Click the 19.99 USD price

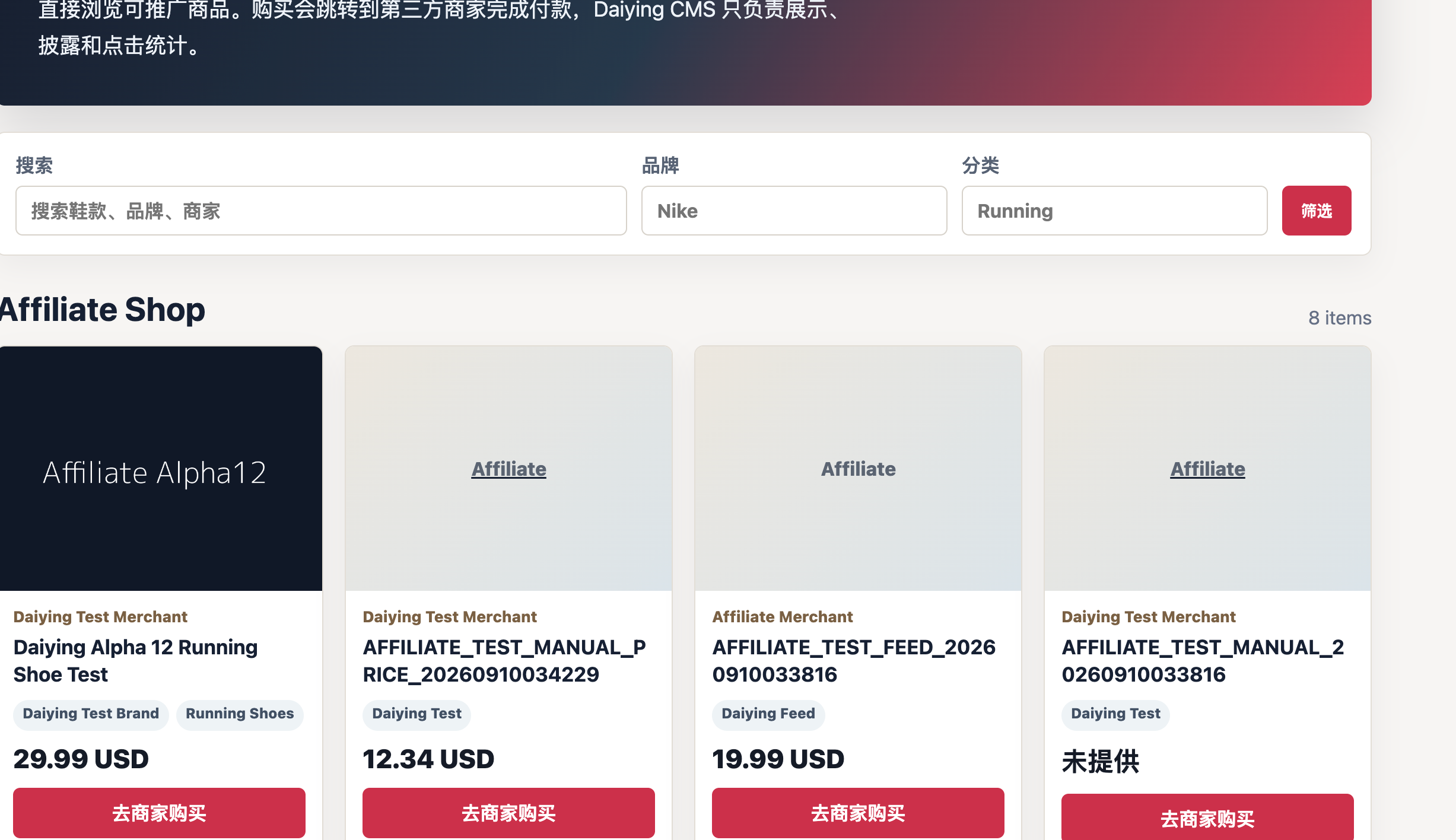(x=778, y=759)
